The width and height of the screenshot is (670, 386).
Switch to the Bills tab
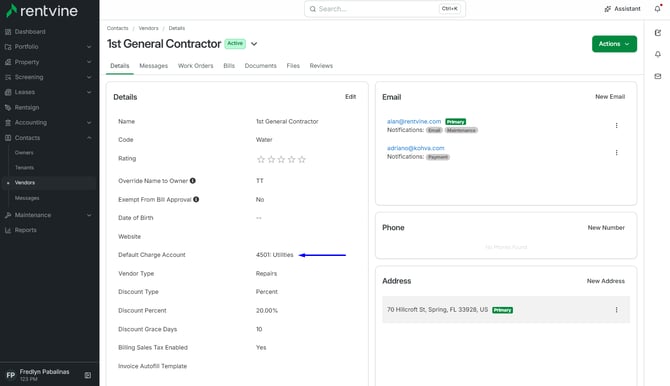(x=229, y=66)
